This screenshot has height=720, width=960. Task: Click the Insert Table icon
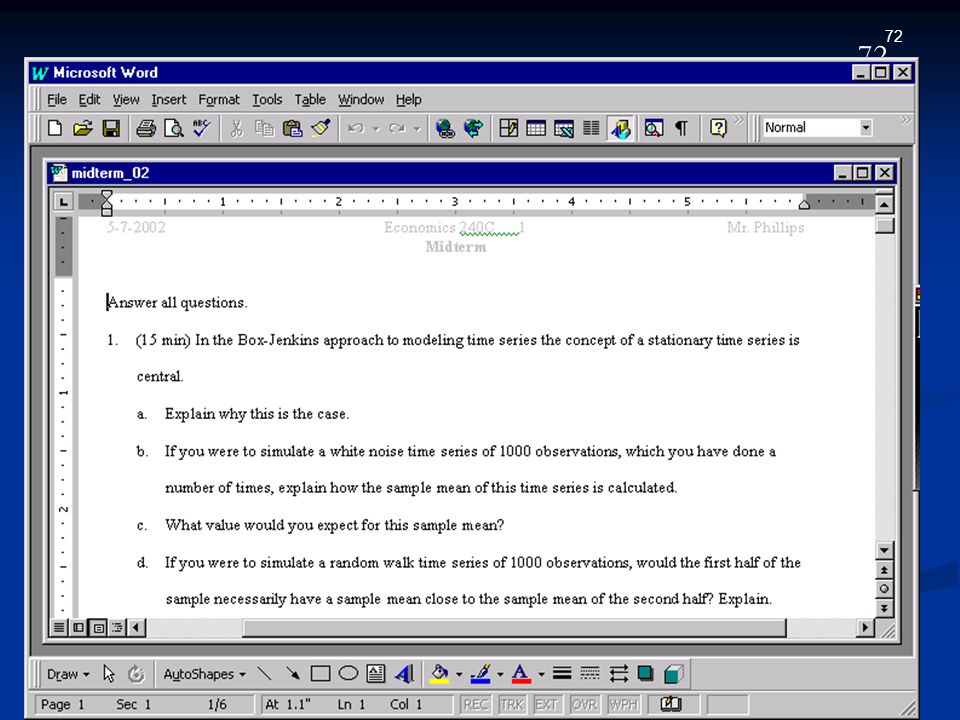[536, 128]
